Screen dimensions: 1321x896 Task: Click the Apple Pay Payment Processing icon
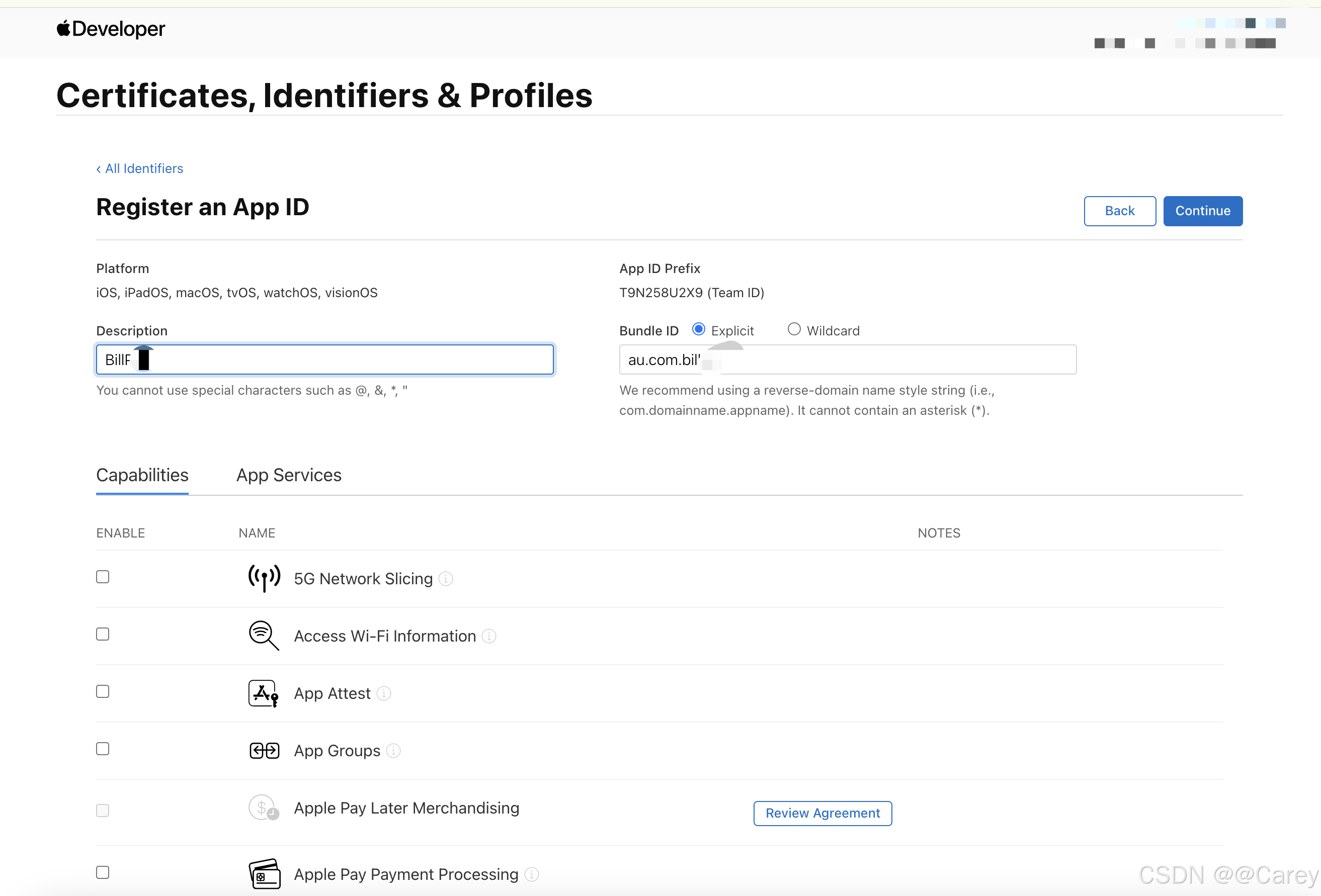[264, 873]
